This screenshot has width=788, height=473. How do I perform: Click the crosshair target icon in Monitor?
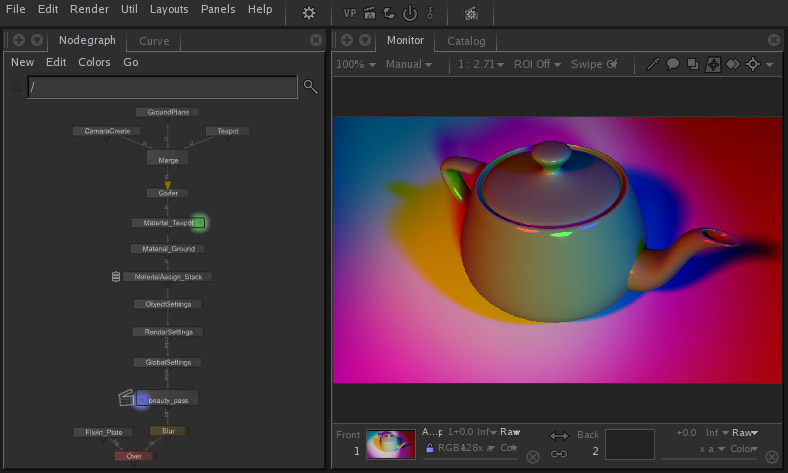(753, 64)
